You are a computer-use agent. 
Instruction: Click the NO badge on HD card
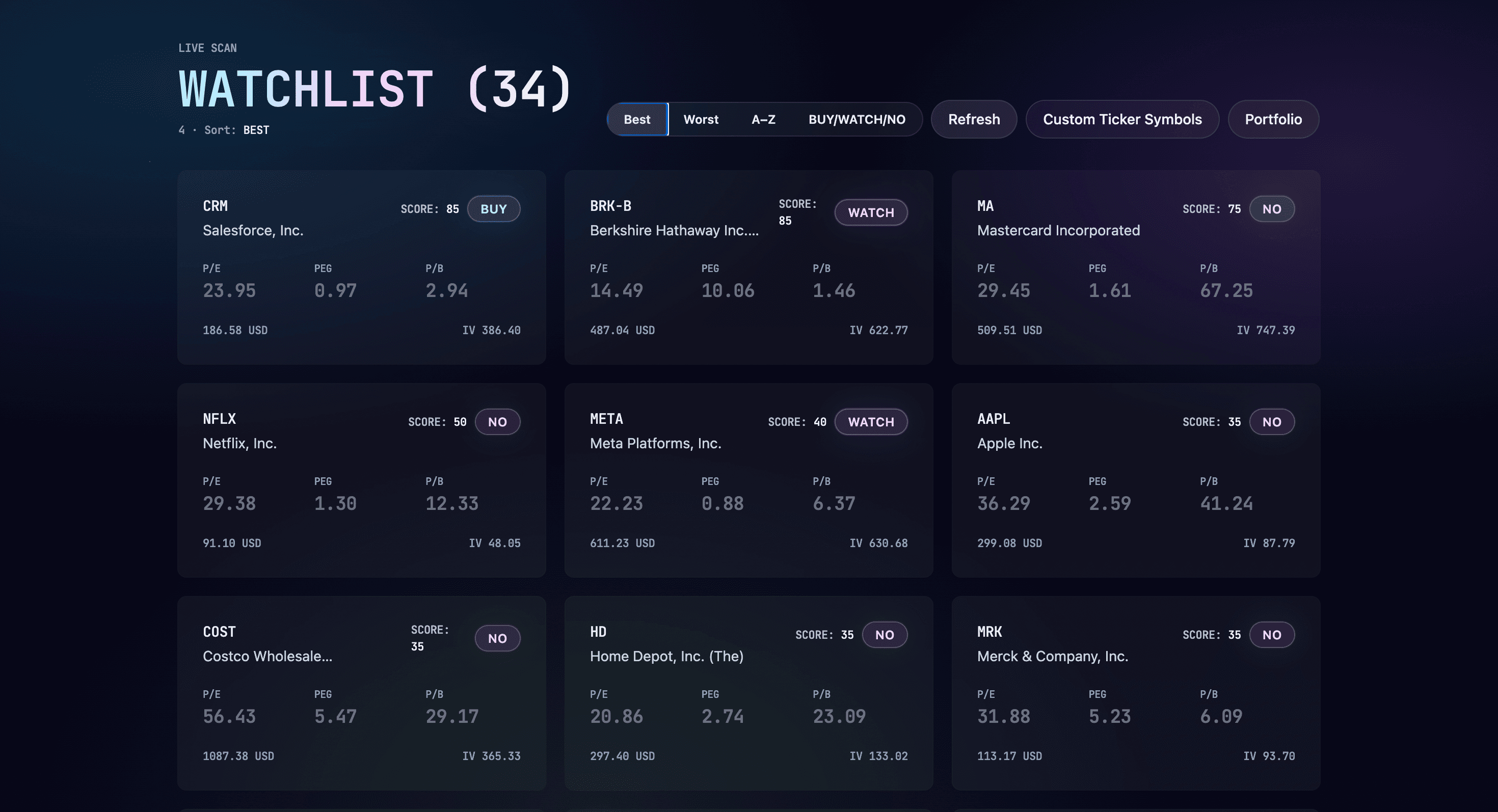pyautogui.click(x=885, y=635)
